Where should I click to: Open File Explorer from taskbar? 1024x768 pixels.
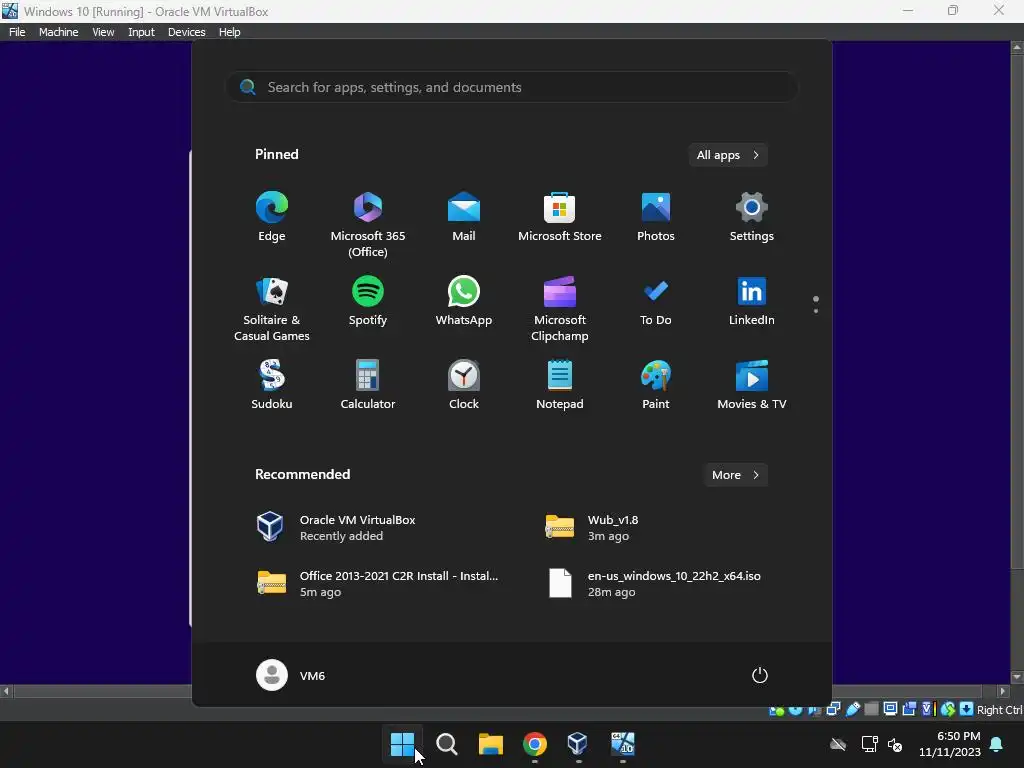coord(490,744)
